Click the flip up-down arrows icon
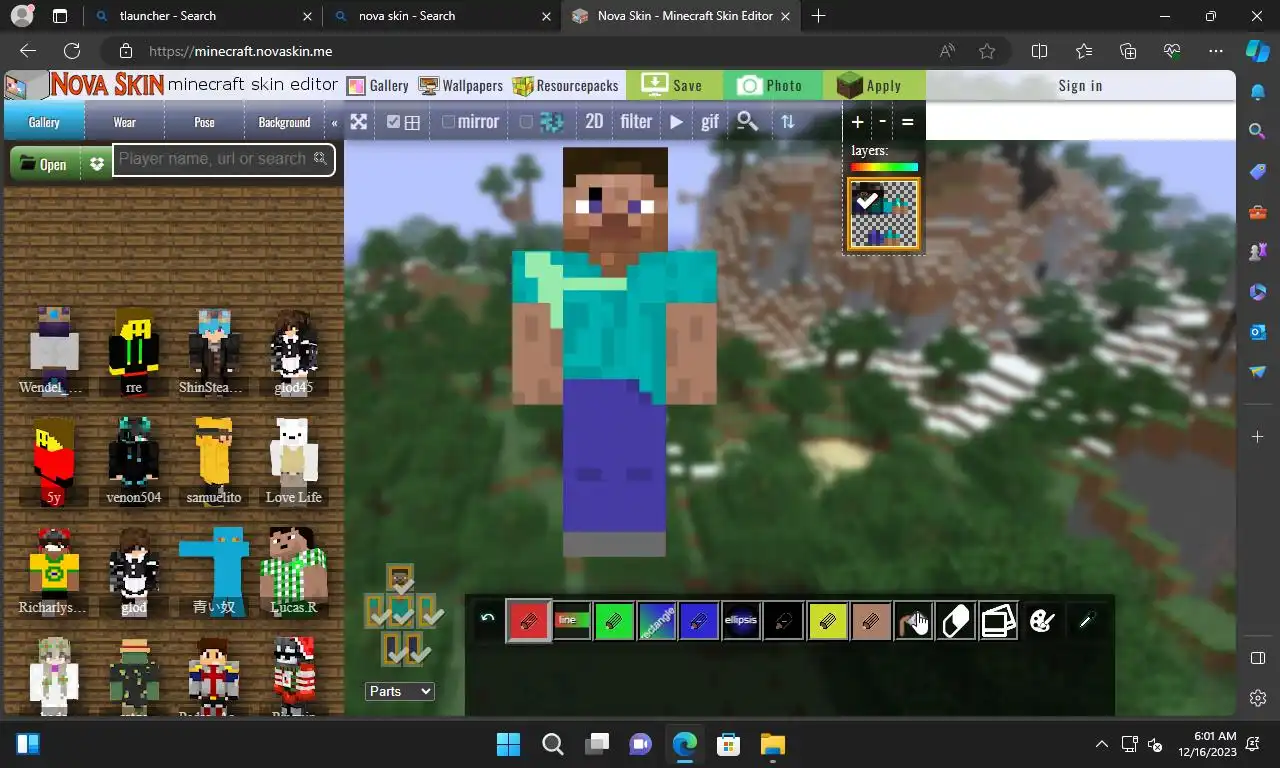Viewport: 1280px width, 768px height. 788,122
